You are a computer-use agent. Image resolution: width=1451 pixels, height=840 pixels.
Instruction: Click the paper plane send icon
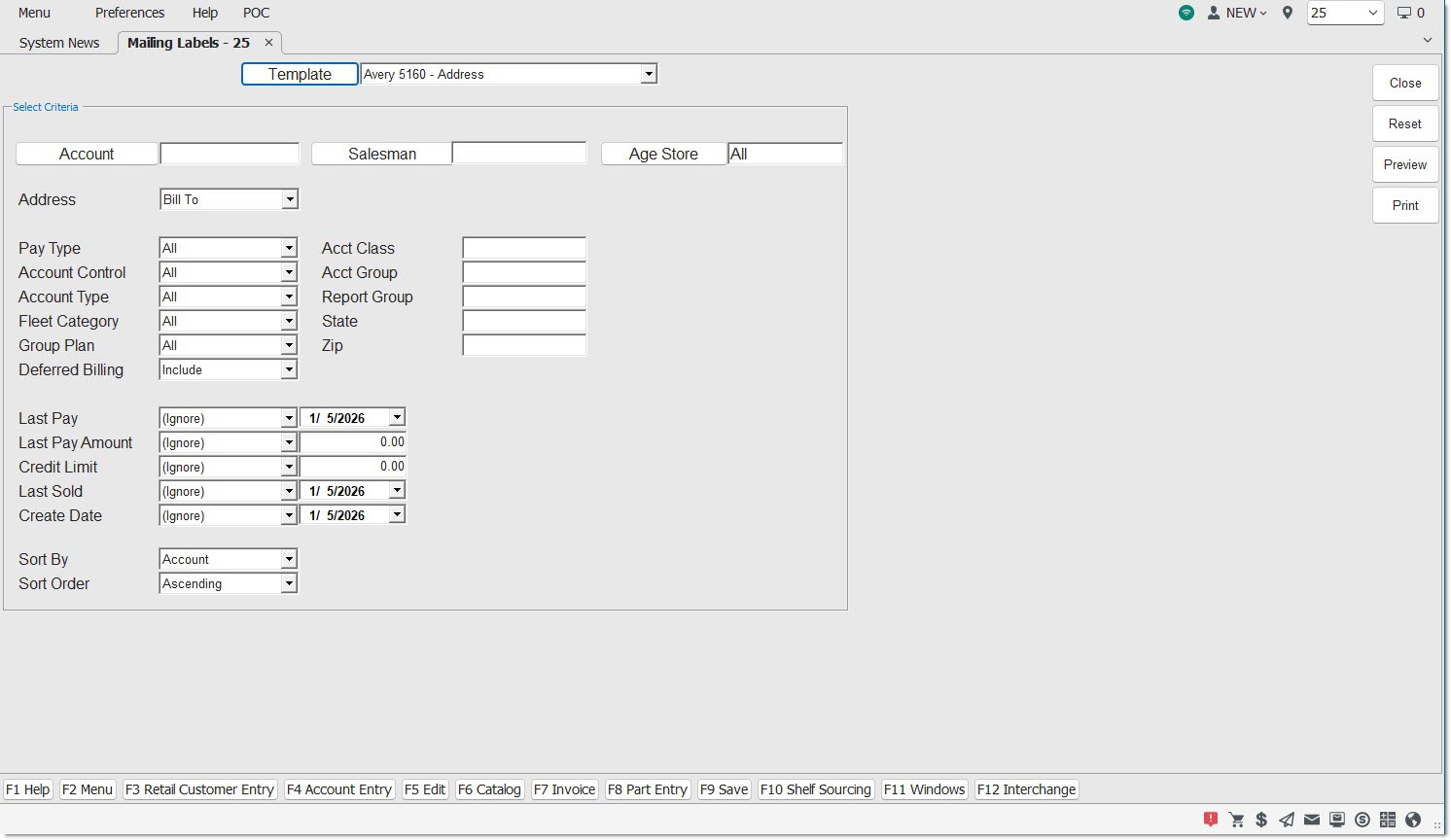pos(1287,820)
